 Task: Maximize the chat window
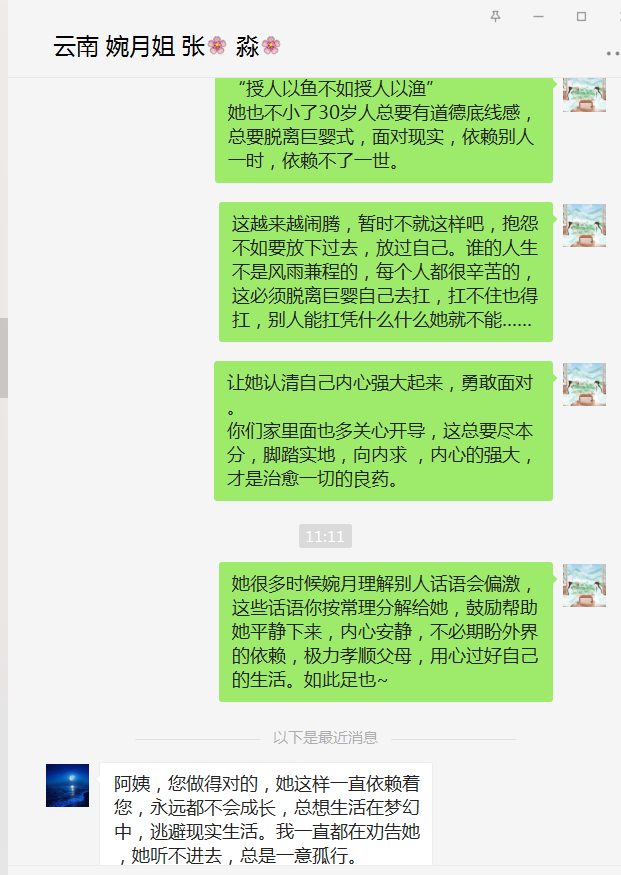click(581, 17)
